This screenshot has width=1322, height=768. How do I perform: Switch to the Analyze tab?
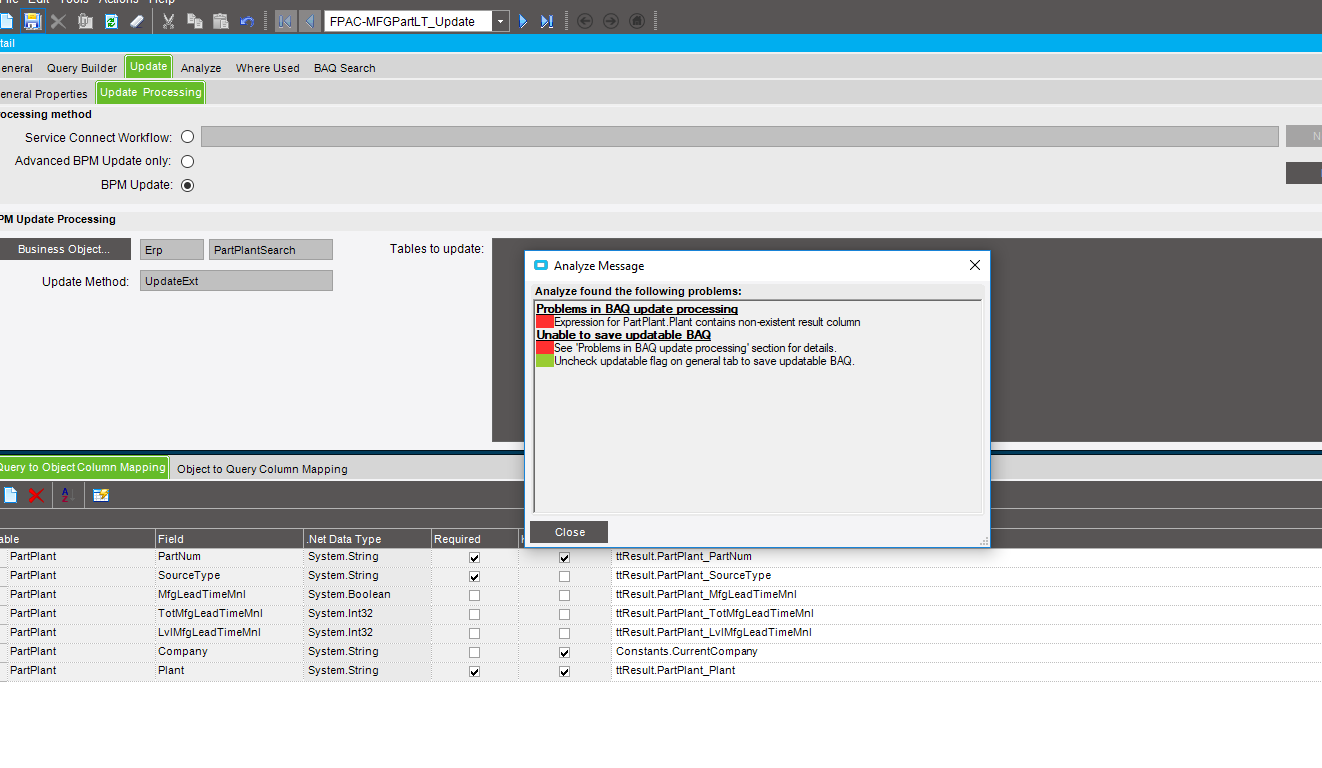click(x=201, y=68)
